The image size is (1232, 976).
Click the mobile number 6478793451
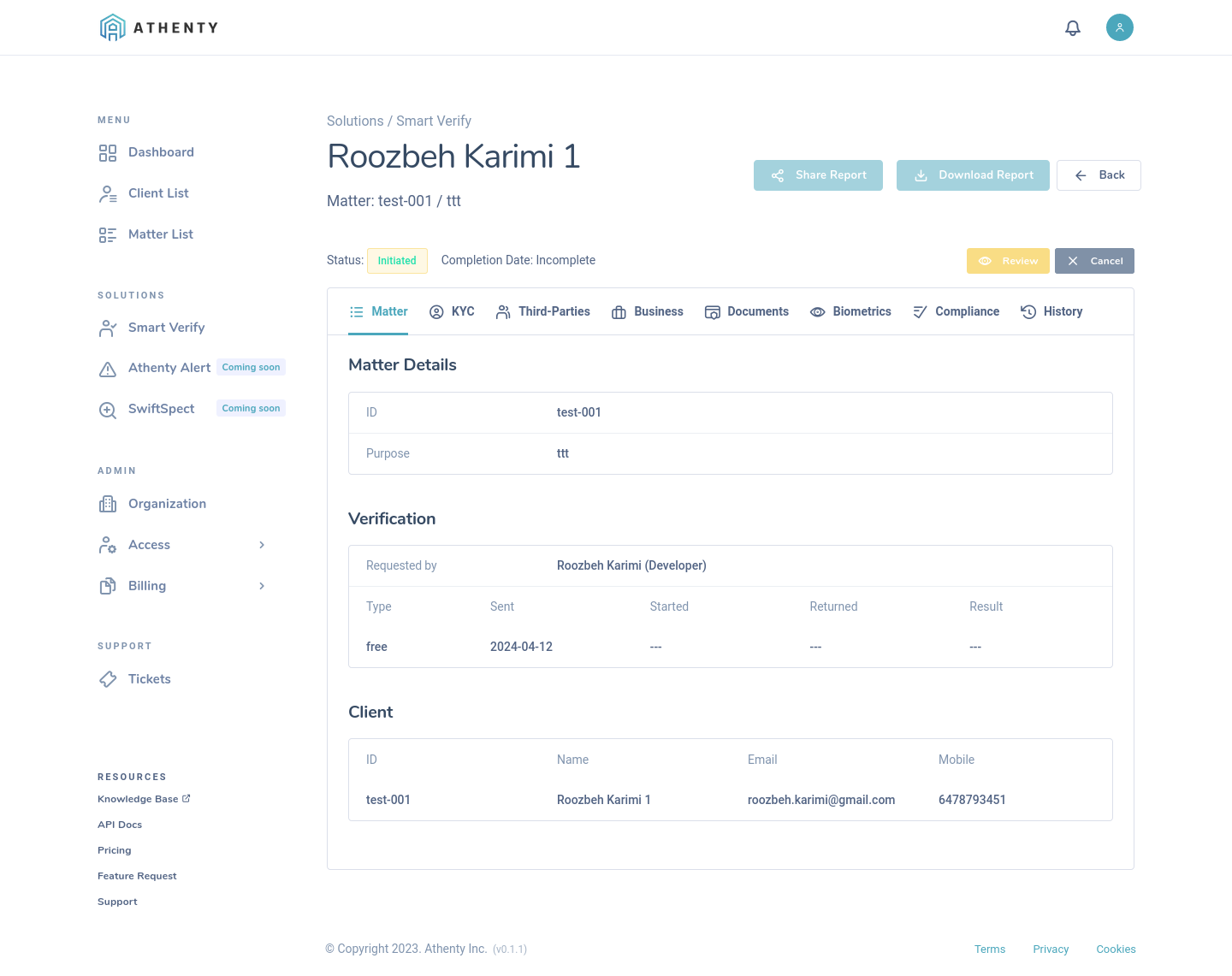click(972, 800)
